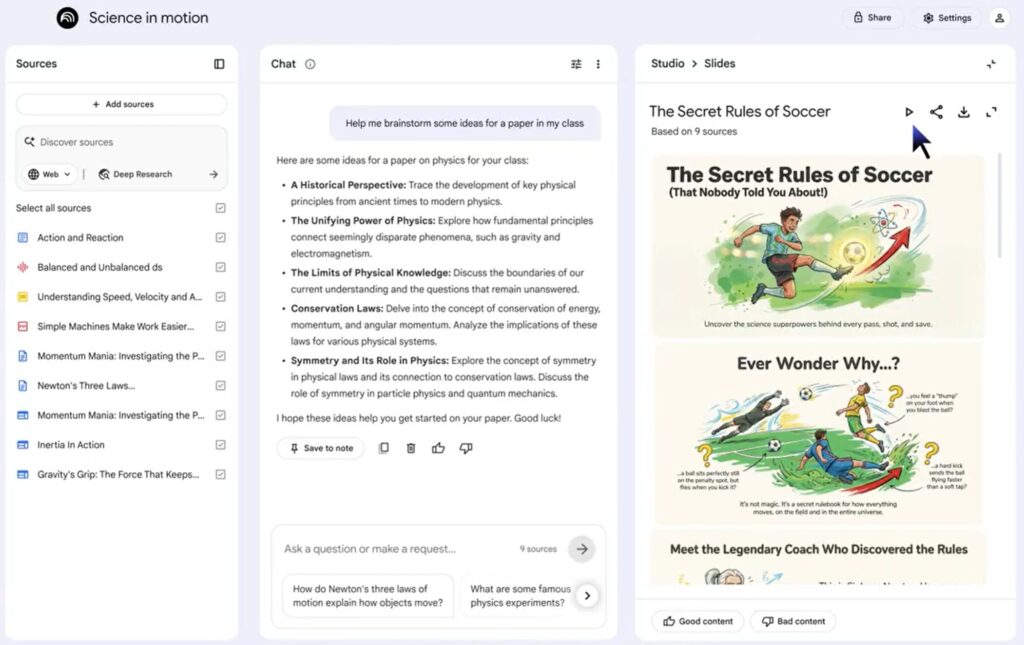Play the slides presentation
This screenshot has width=1024, height=645.
pos(909,112)
